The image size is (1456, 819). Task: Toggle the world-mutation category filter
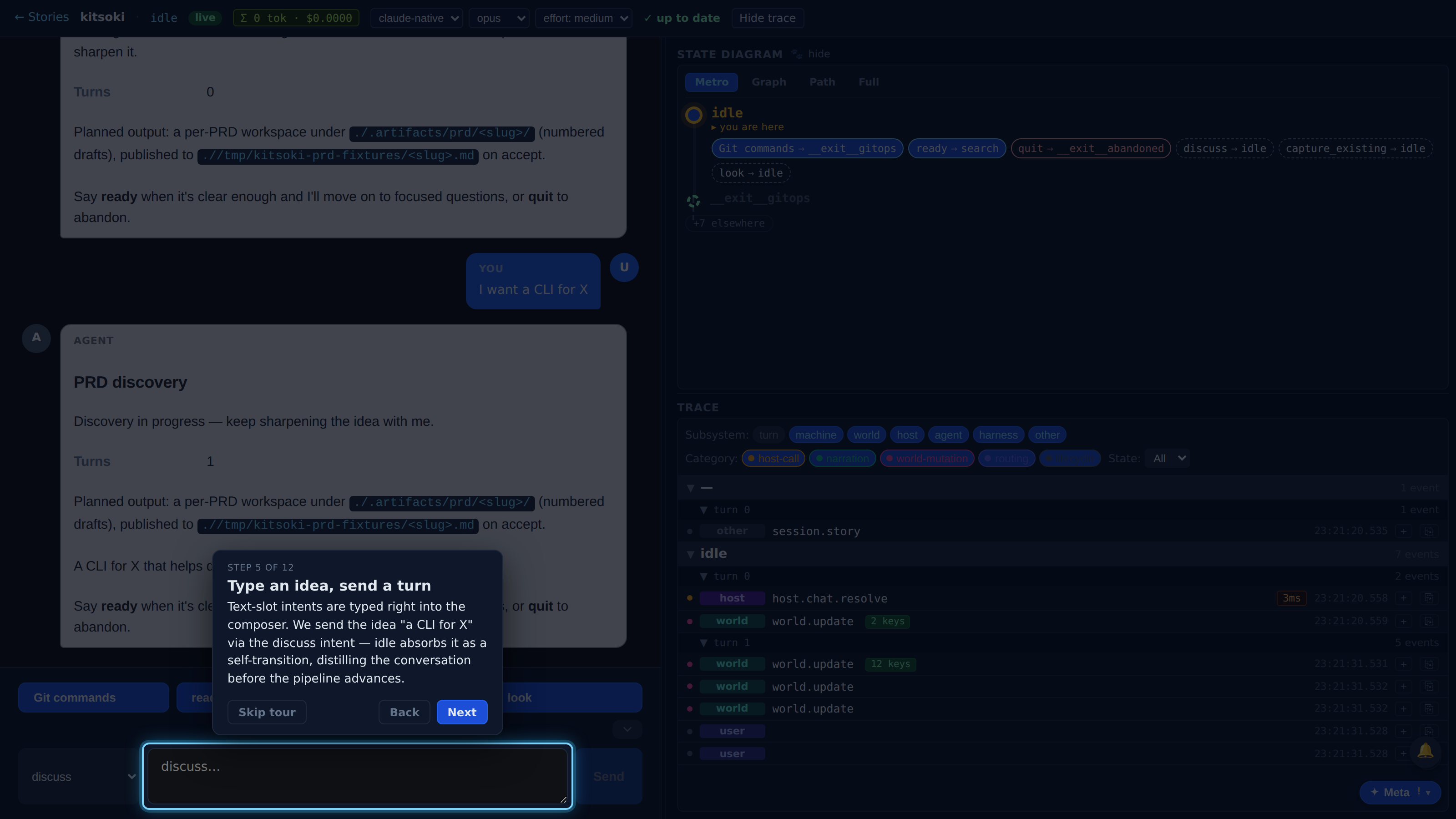tap(927, 458)
